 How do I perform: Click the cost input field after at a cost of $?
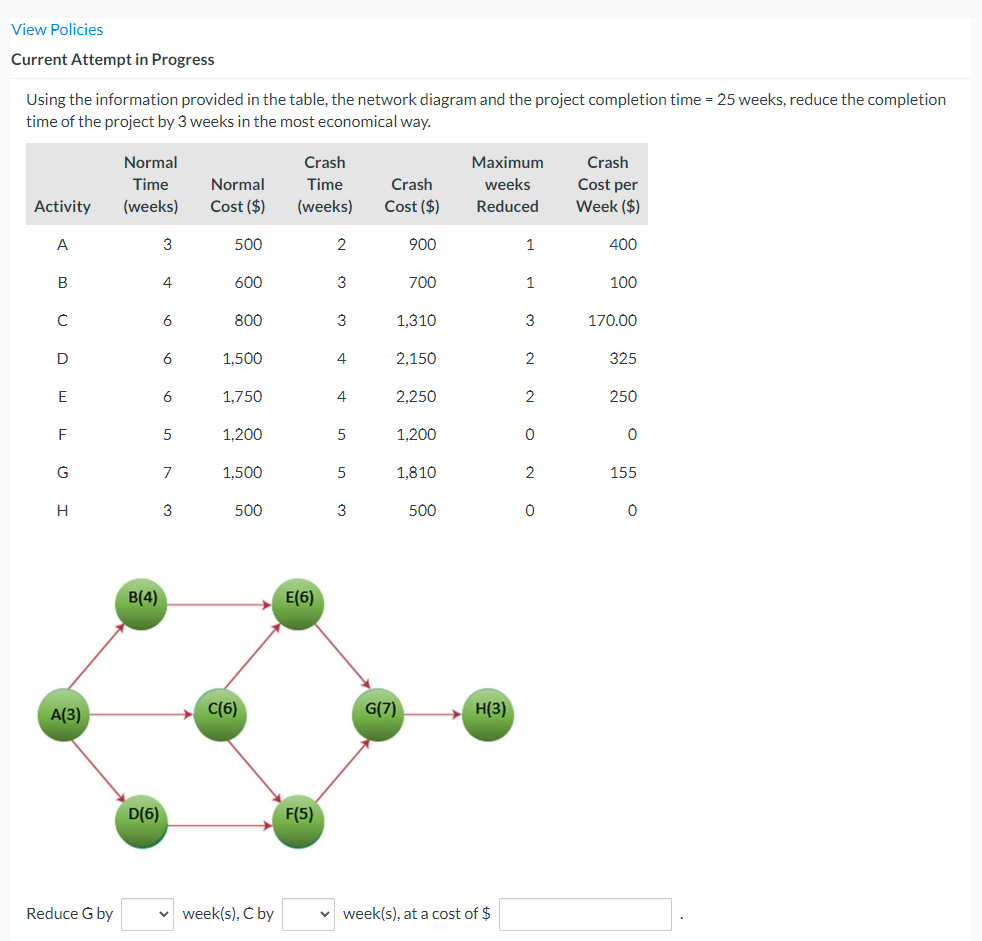pyautogui.click(x=585, y=913)
